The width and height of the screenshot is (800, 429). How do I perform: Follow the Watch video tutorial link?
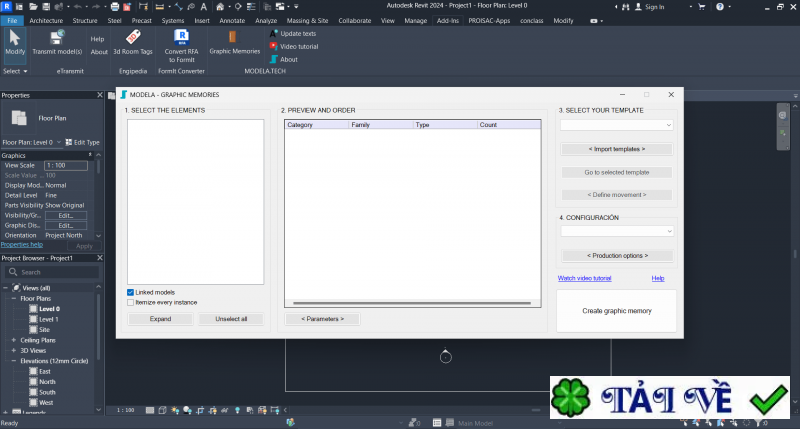[x=584, y=278]
